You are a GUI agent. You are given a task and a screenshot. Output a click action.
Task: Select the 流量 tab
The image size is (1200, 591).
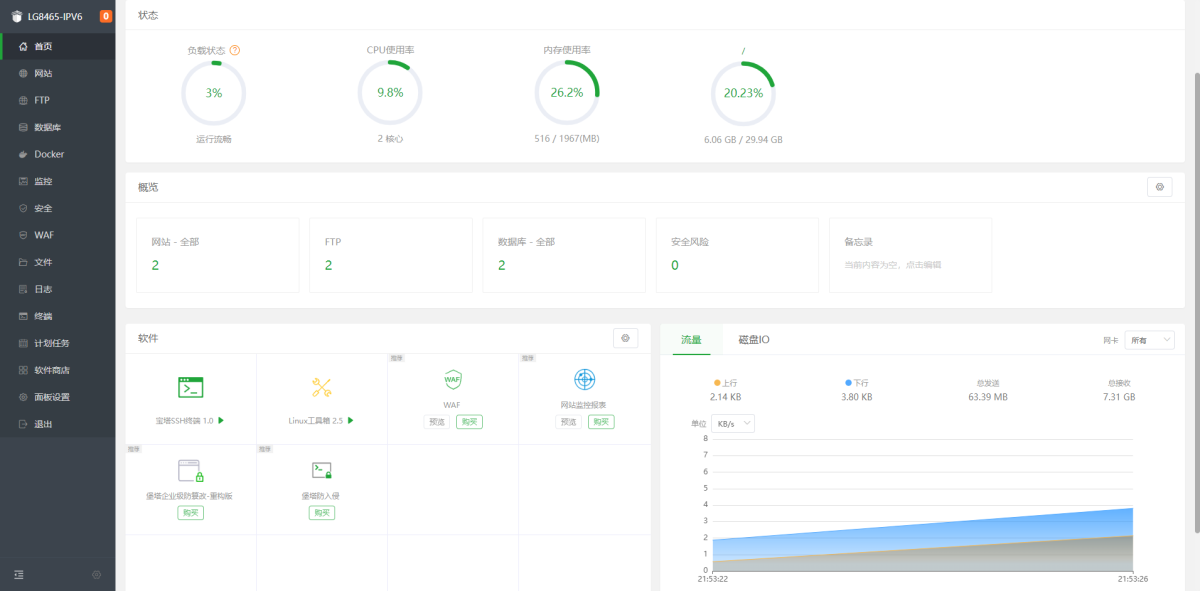(691, 340)
